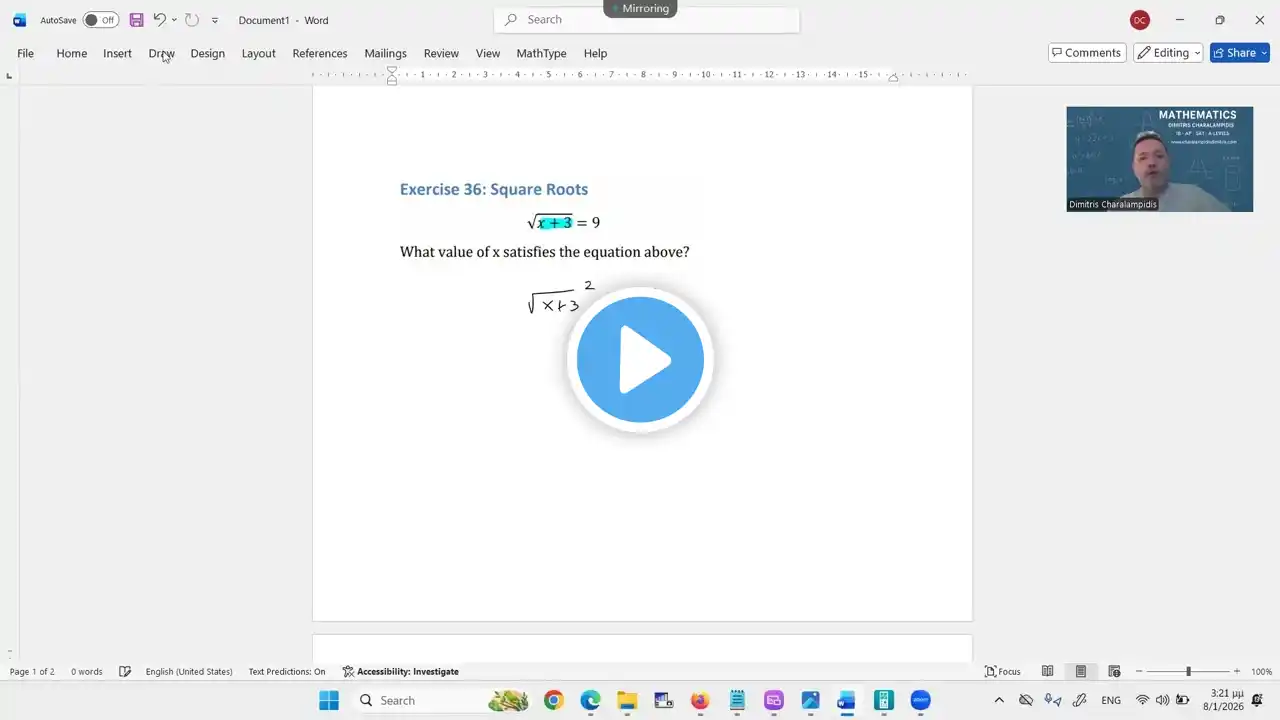Click the English (United States) language button
This screenshot has height=720, width=1280.
[x=189, y=672]
